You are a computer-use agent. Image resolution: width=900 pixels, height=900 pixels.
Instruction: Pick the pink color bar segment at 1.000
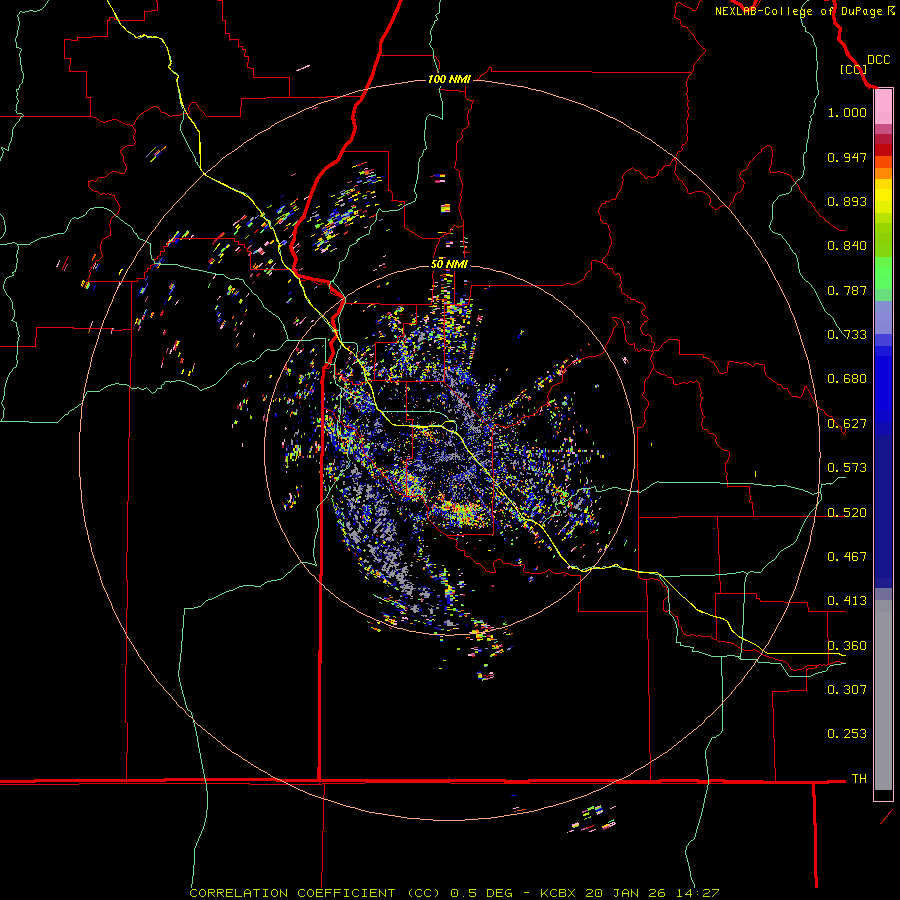tap(883, 107)
